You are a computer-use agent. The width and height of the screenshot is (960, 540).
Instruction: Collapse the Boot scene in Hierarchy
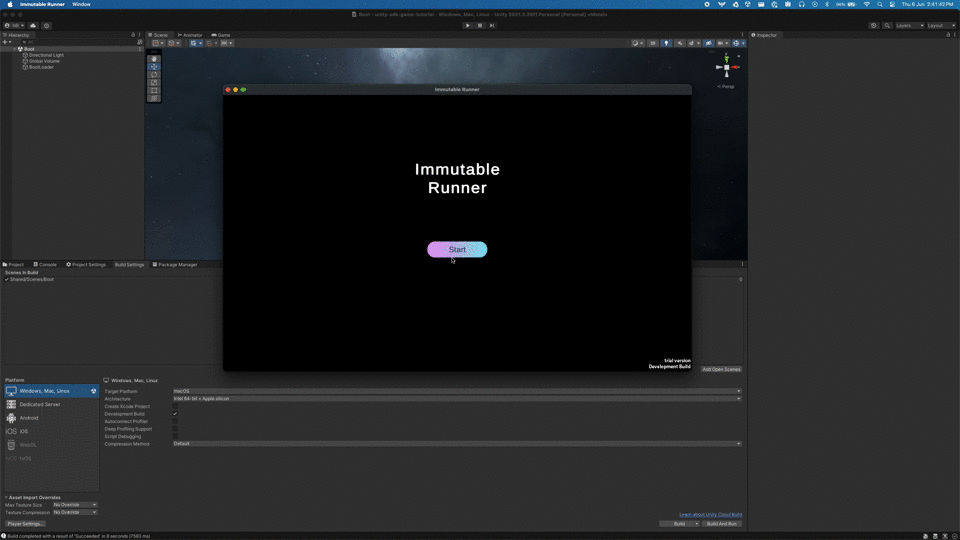[14, 49]
